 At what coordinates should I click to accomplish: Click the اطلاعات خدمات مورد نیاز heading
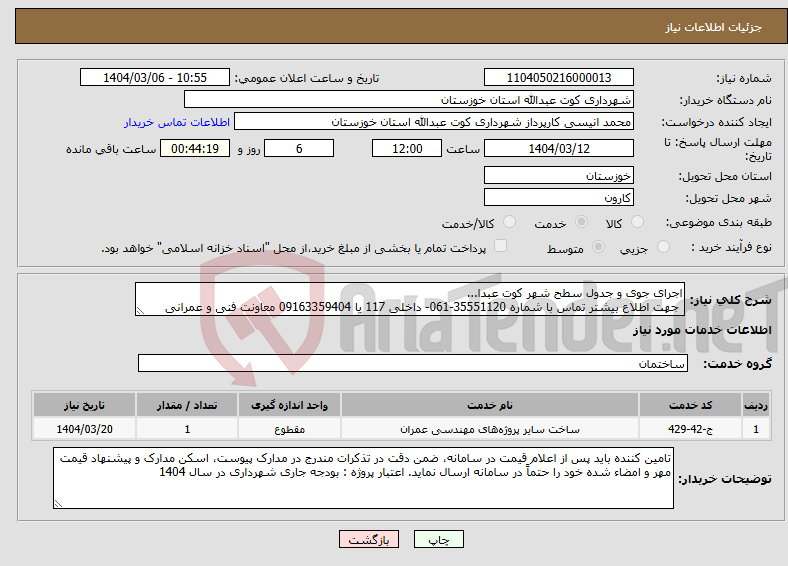click(x=702, y=330)
